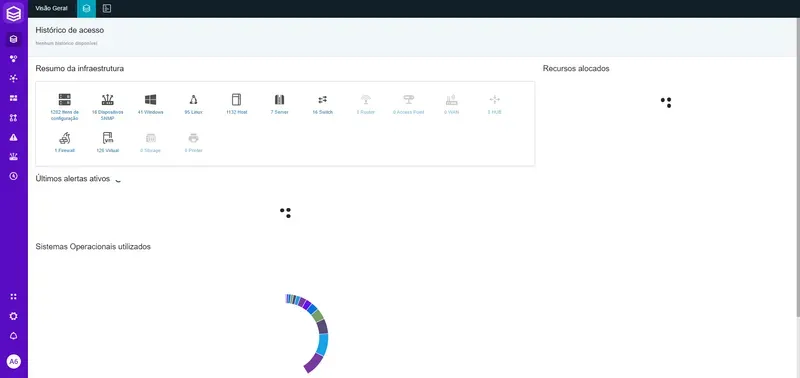Click the greyed Access Point icon
The width and height of the screenshot is (800, 378).
tap(409, 99)
